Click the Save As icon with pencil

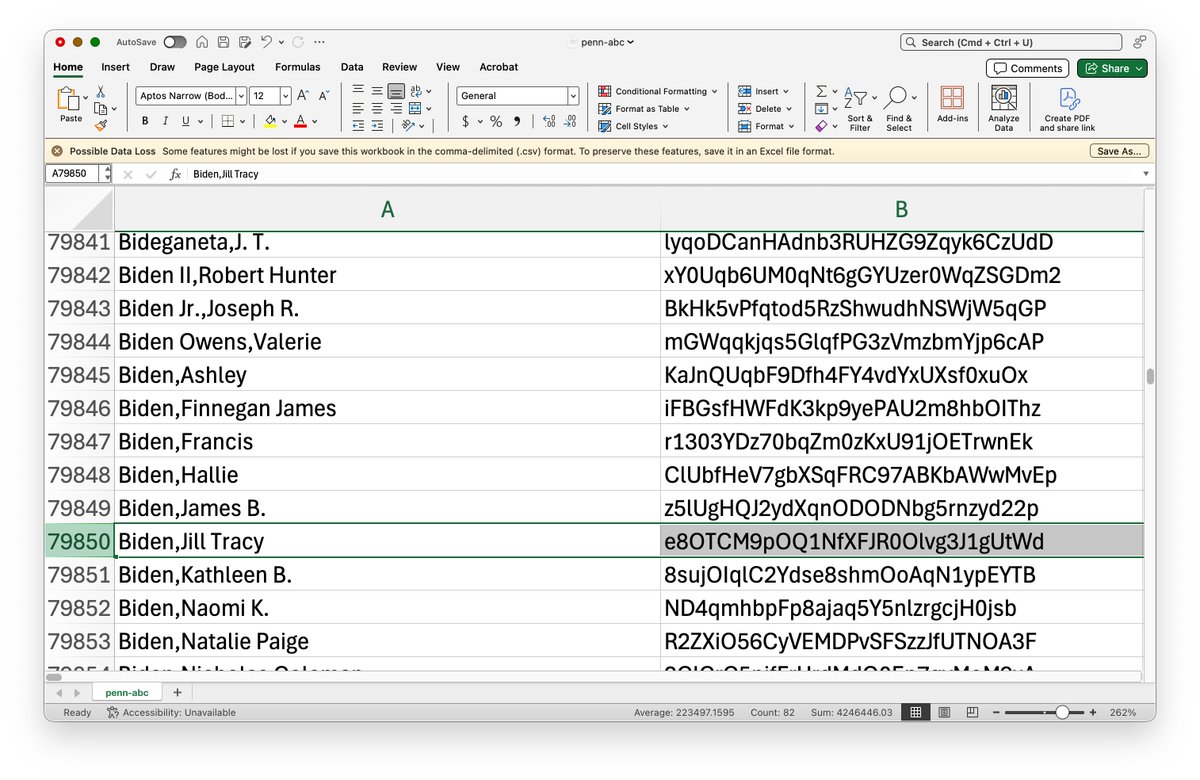pos(244,42)
